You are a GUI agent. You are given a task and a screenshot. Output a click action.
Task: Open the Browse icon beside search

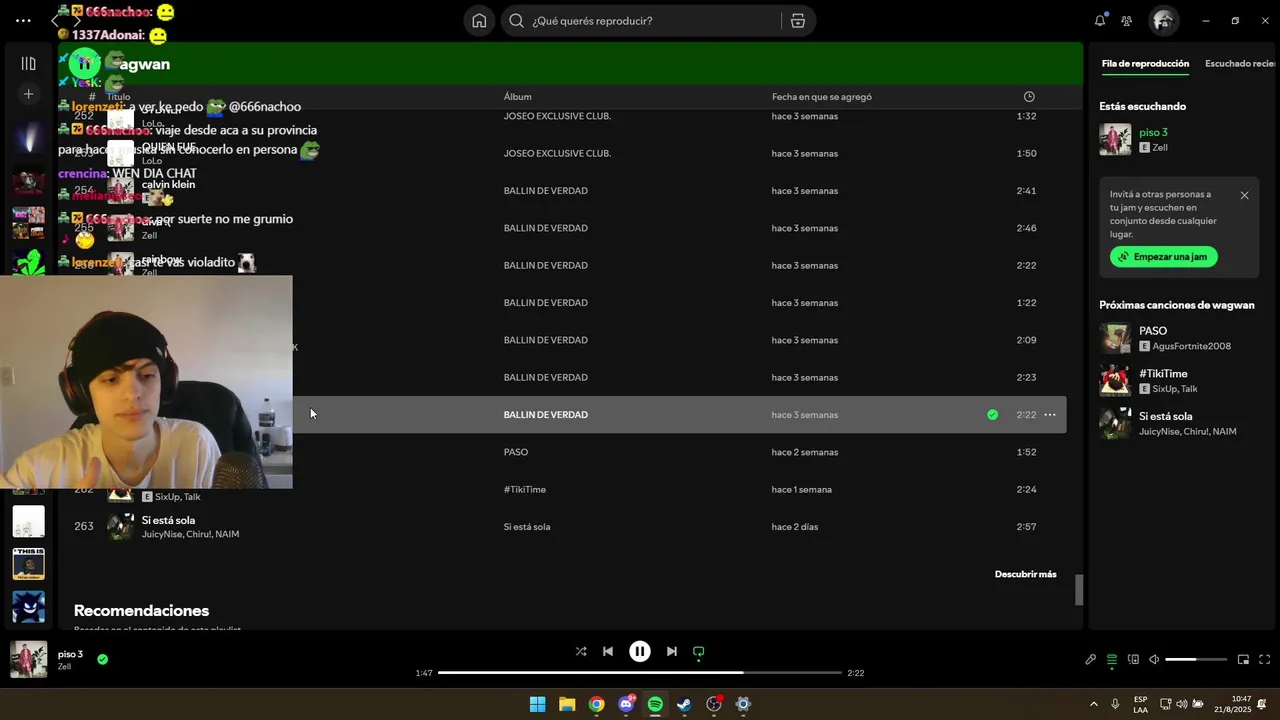[x=797, y=21]
